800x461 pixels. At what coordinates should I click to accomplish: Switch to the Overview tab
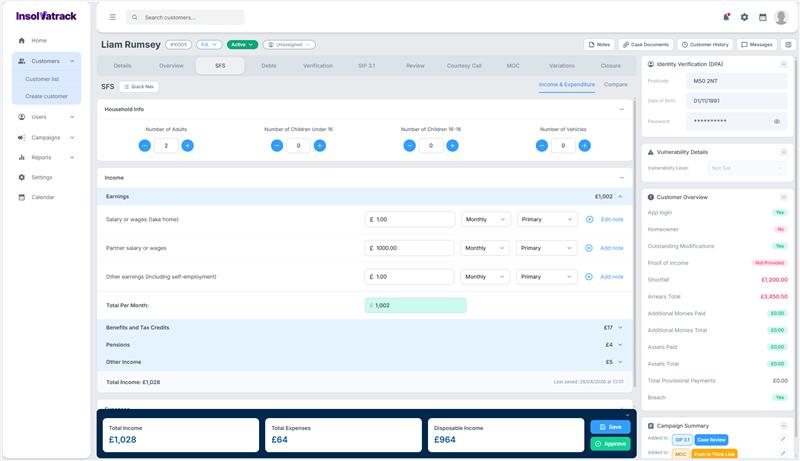tap(171, 66)
